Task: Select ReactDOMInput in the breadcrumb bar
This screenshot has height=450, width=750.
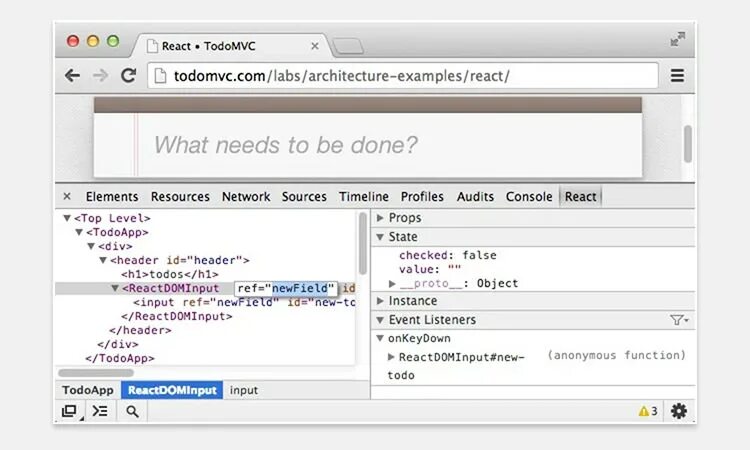Action: [x=172, y=390]
